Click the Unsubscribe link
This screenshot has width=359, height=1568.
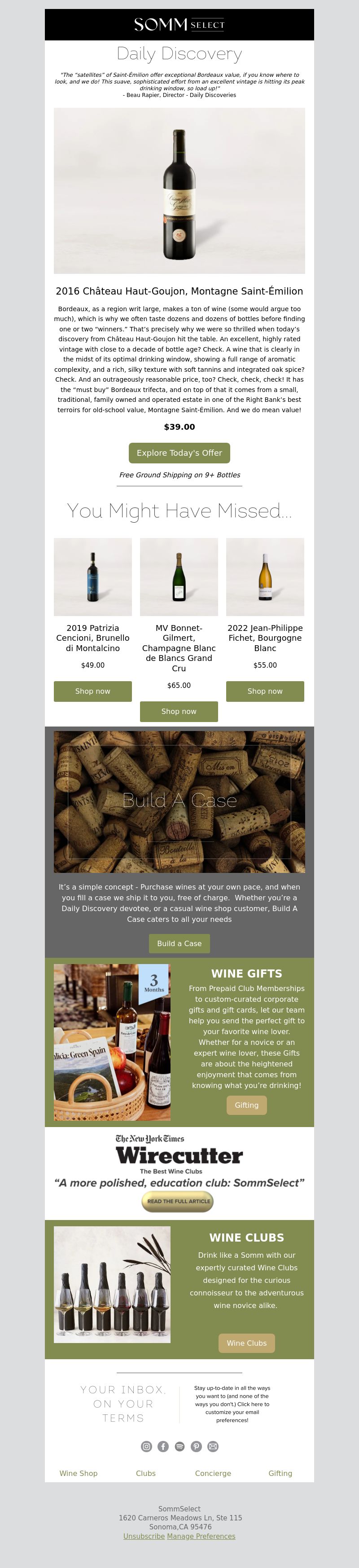pos(144,1536)
